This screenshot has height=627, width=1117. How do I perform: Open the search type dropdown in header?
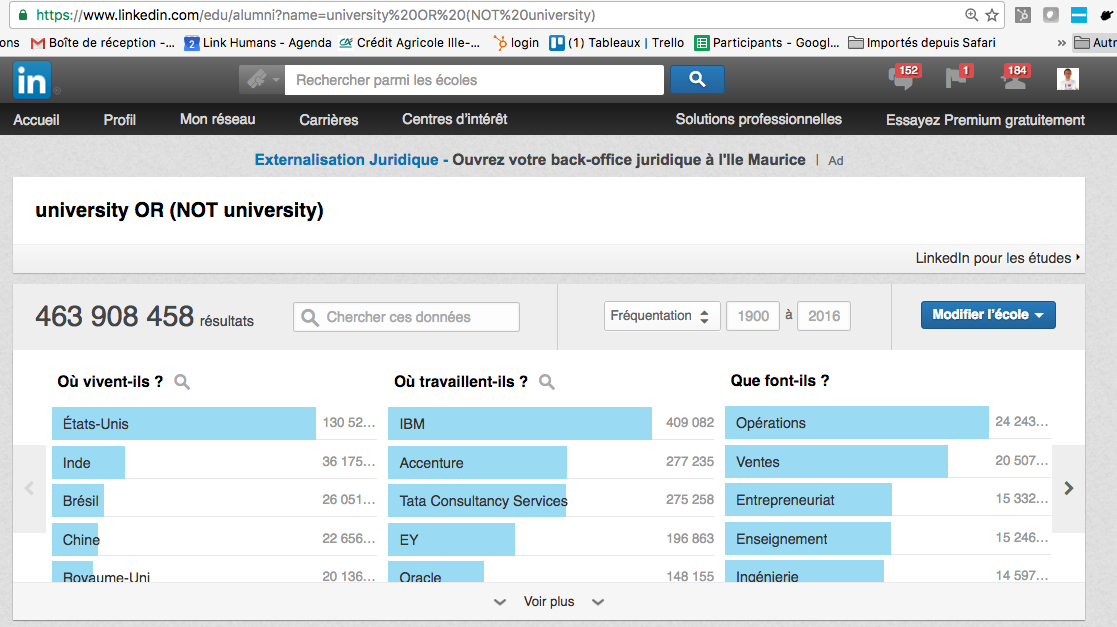pos(261,80)
